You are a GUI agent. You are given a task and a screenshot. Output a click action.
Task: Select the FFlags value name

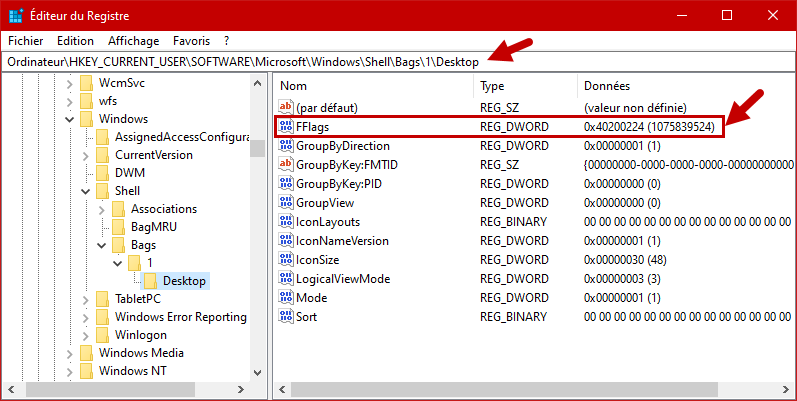click(313, 127)
